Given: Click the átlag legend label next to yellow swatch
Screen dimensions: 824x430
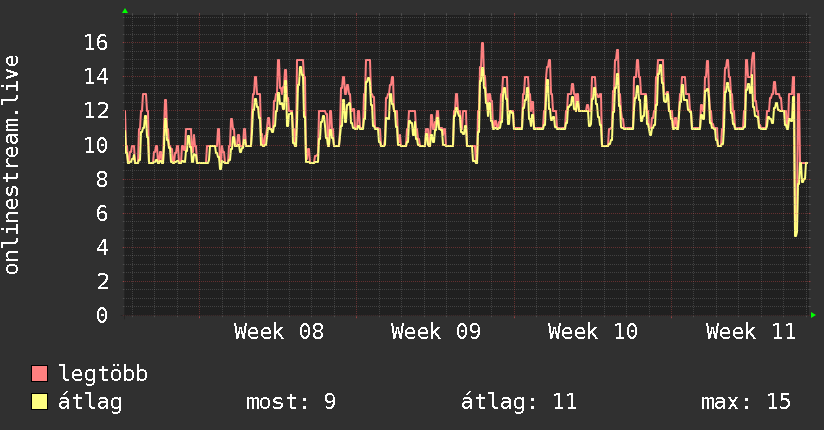Looking at the screenshot, I should point(90,402).
